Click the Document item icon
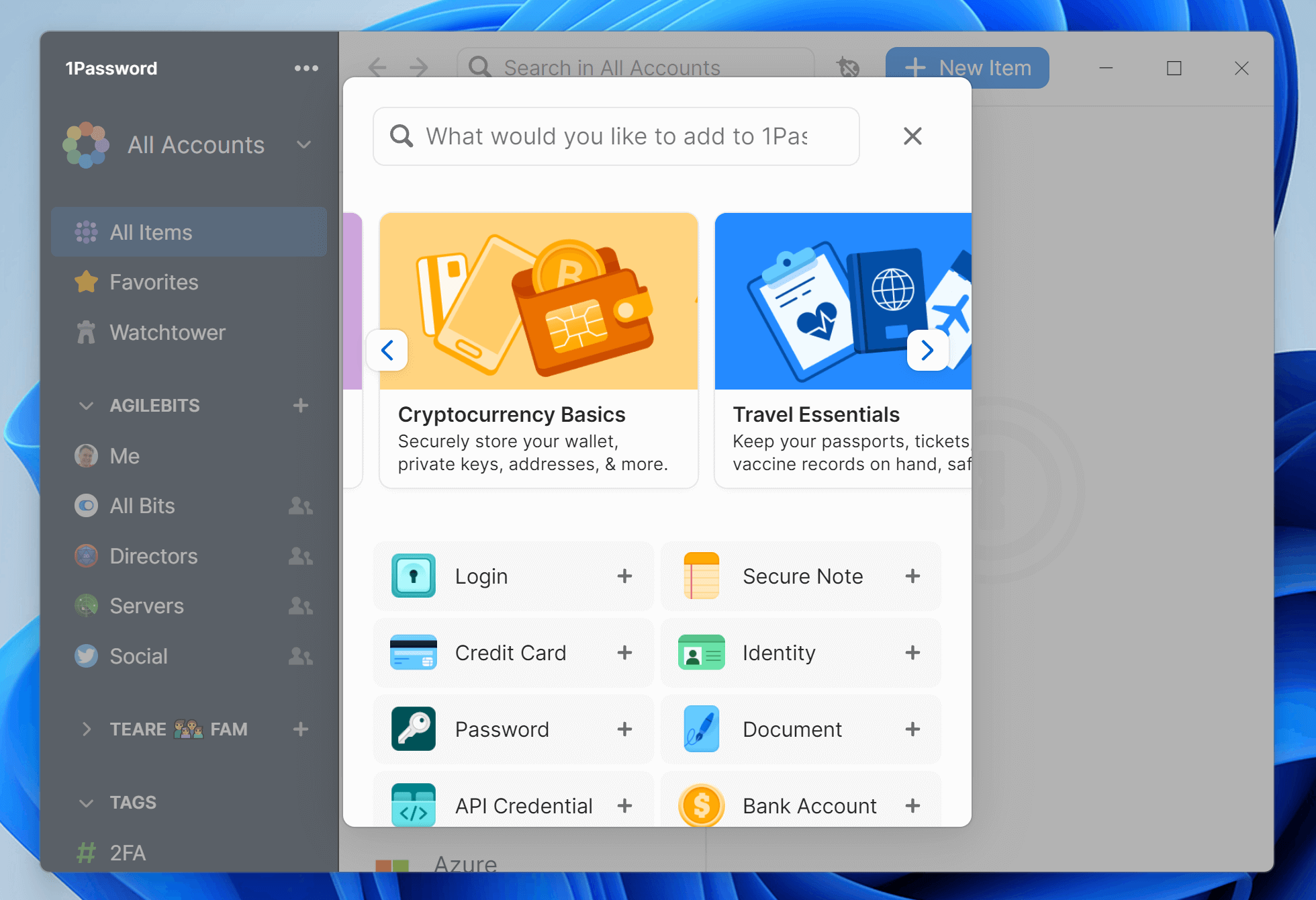 [701, 729]
